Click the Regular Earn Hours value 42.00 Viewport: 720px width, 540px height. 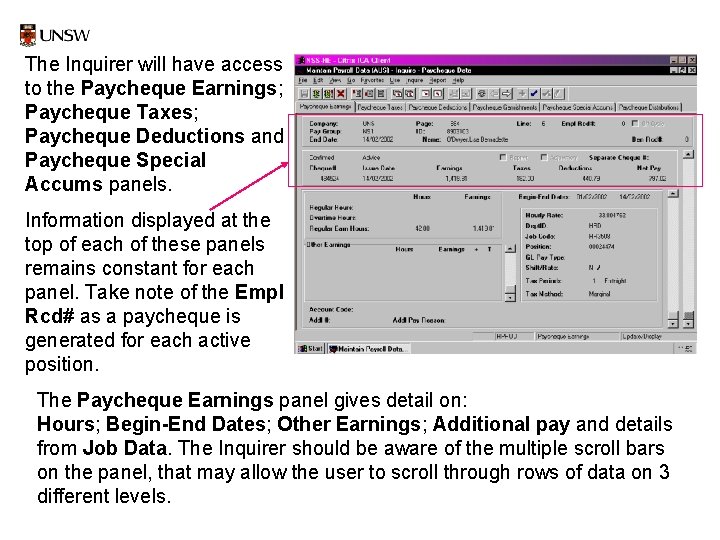click(422, 228)
